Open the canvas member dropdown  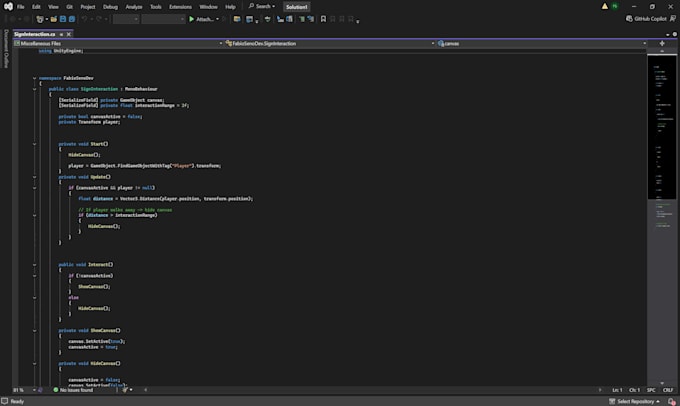coord(542,43)
